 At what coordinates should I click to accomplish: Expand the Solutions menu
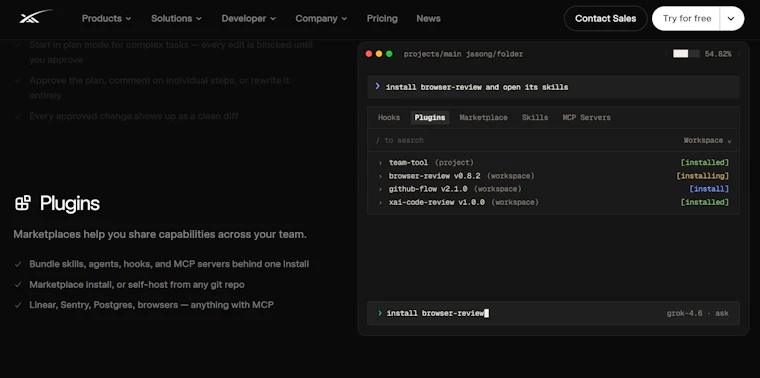pyautogui.click(x=176, y=18)
